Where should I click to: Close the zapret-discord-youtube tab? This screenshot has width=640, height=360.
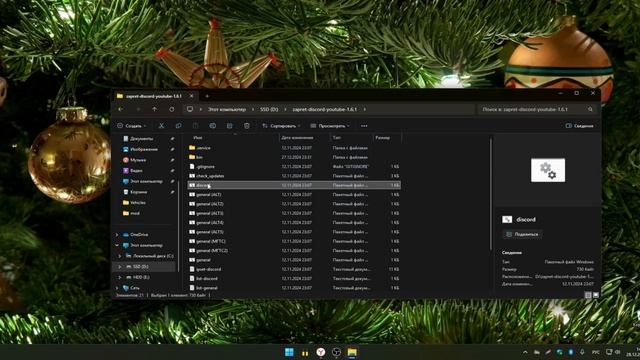coord(191,96)
